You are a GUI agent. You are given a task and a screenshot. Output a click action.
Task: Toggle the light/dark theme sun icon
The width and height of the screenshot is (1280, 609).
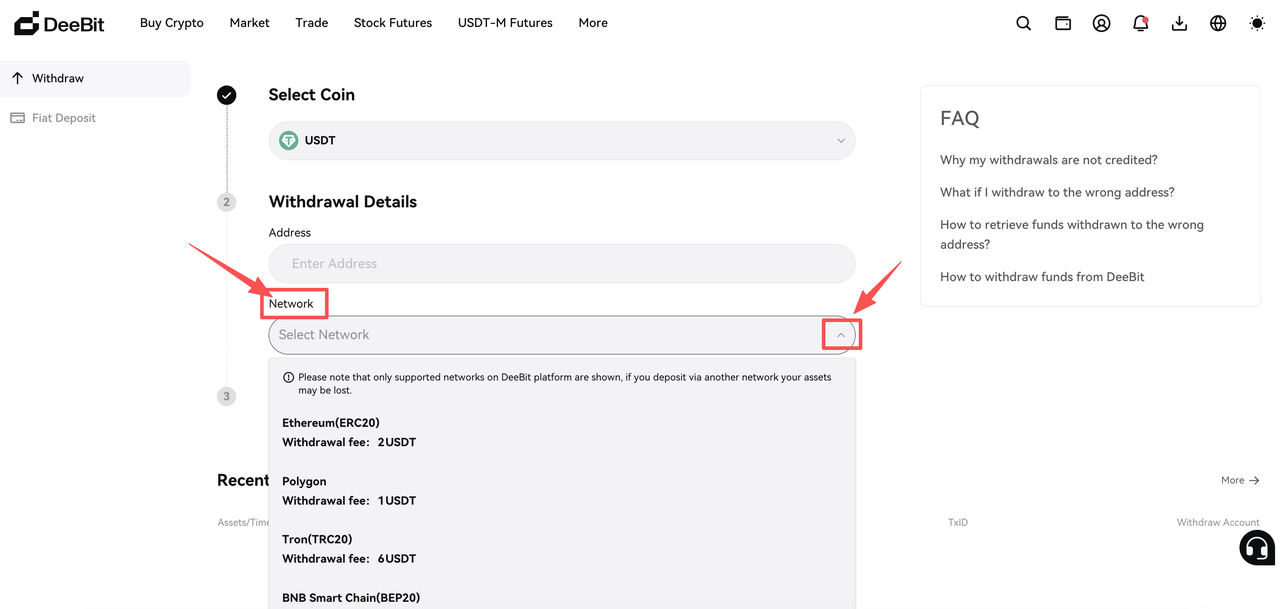click(x=1257, y=23)
